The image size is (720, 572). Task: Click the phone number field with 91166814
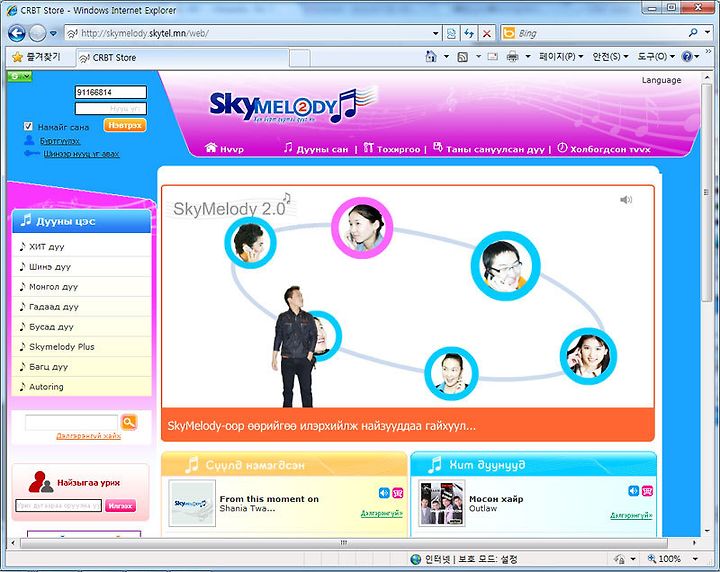coord(111,92)
